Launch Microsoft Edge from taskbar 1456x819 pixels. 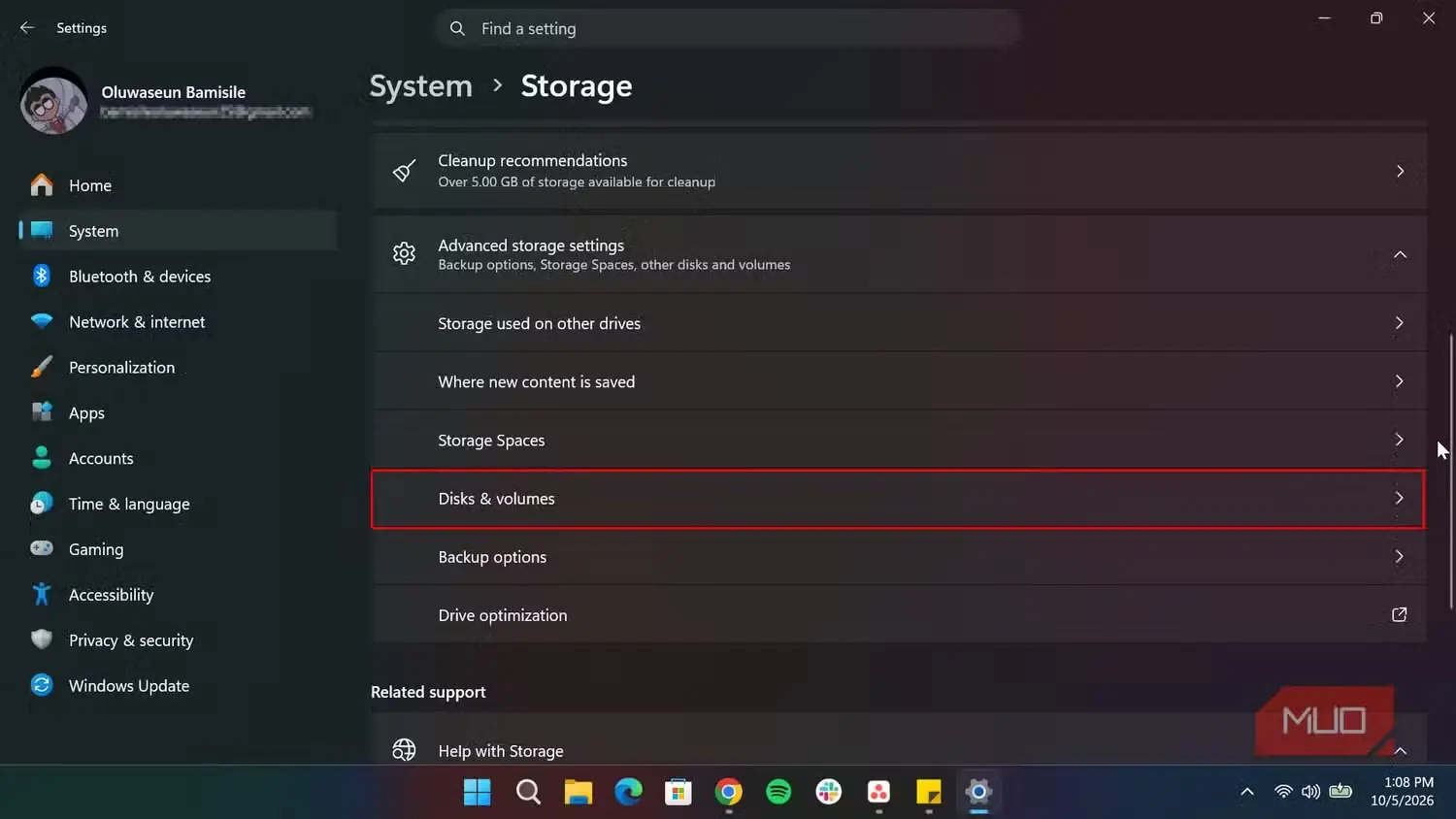[x=628, y=793]
